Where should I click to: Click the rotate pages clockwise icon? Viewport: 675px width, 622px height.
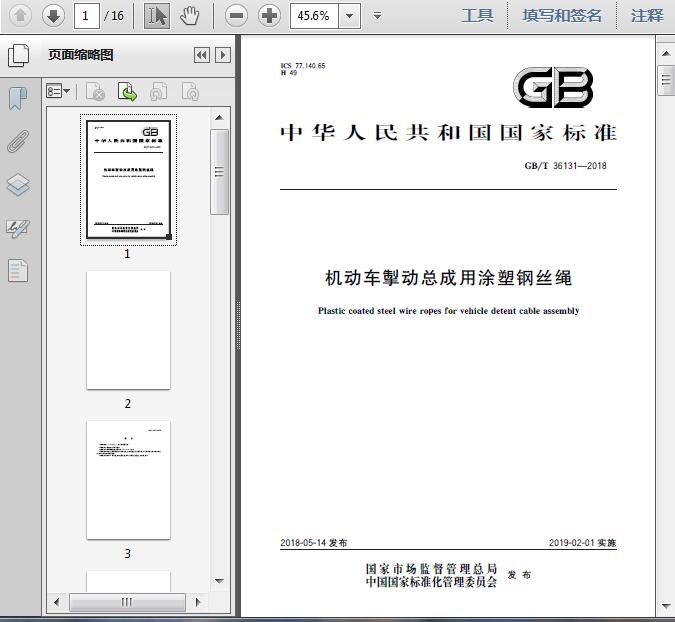click(x=190, y=91)
